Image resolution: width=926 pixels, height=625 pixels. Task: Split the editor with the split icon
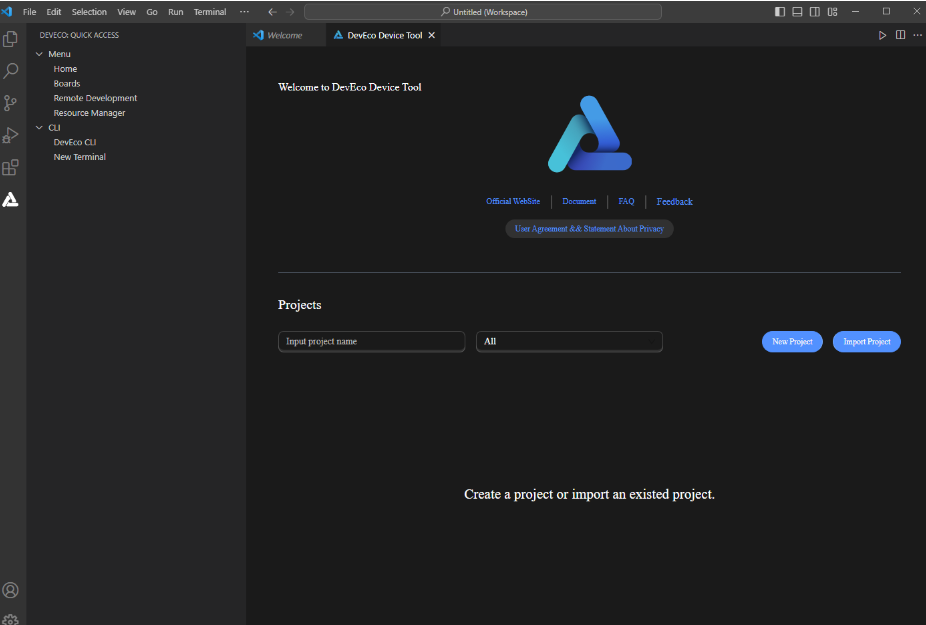[900, 35]
